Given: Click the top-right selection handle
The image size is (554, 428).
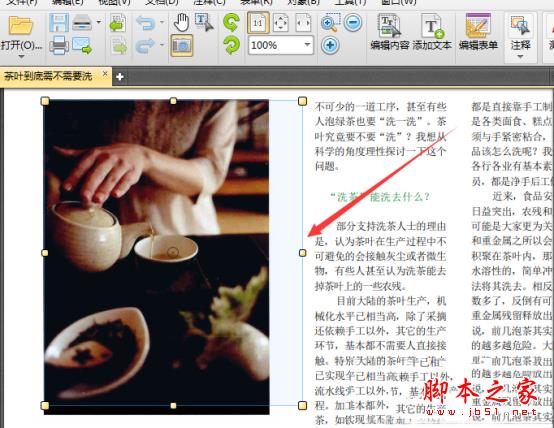Looking at the screenshot, I should (x=302, y=101).
